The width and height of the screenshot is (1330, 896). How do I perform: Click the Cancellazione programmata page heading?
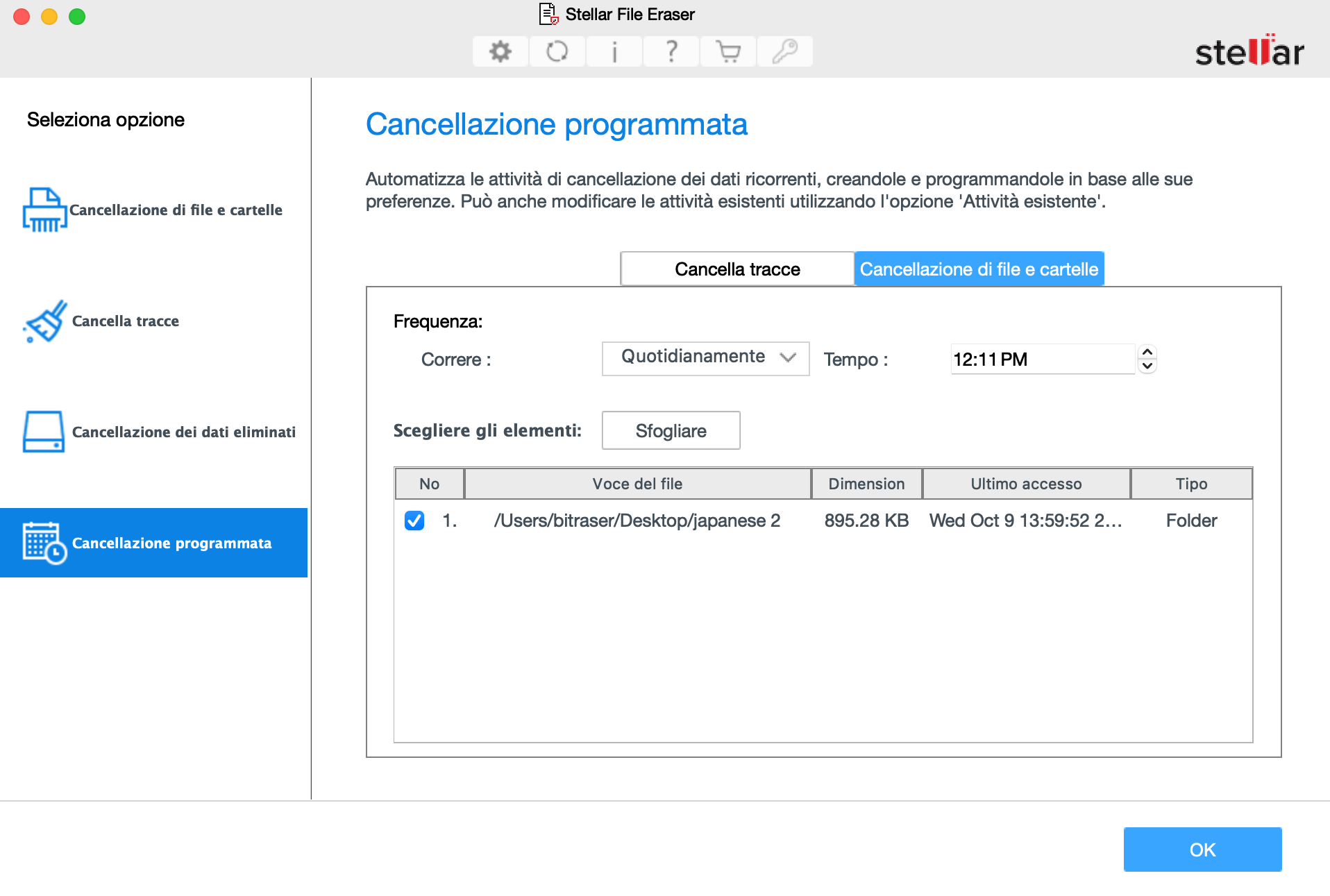coord(556,125)
